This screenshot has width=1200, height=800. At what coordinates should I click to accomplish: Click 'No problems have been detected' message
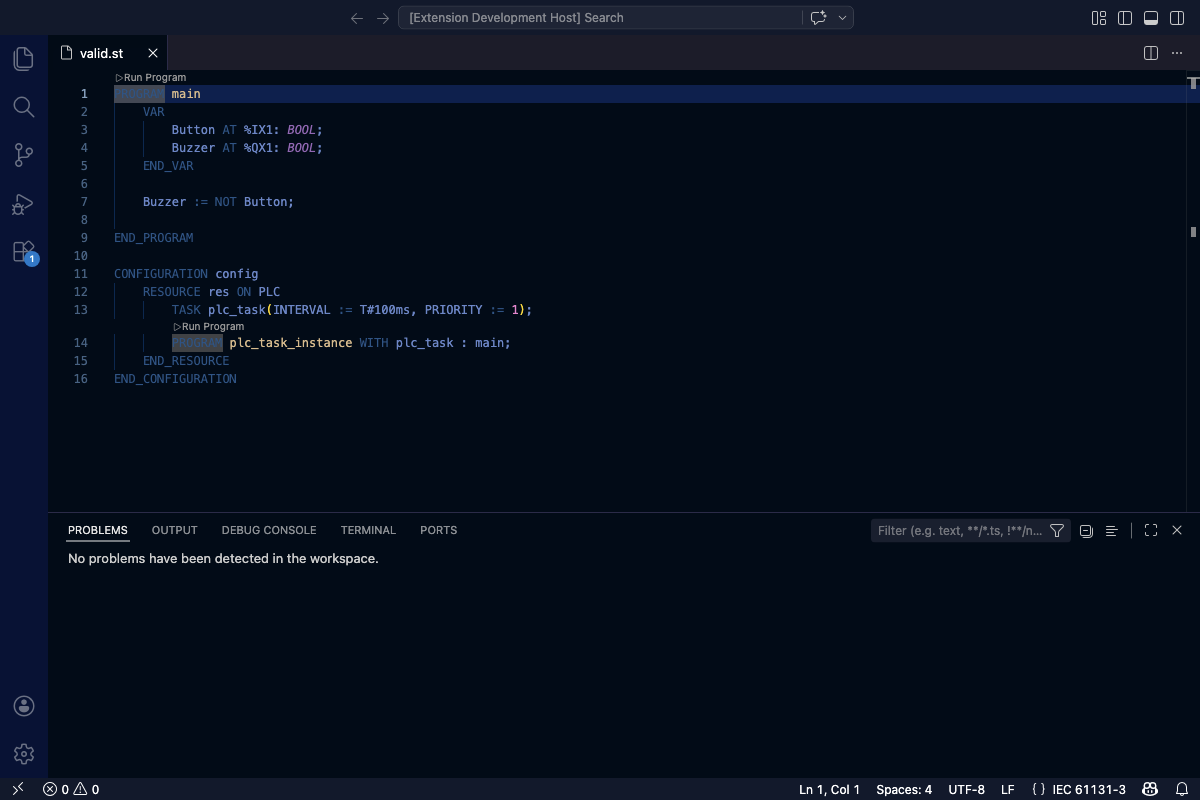pyautogui.click(x=223, y=559)
